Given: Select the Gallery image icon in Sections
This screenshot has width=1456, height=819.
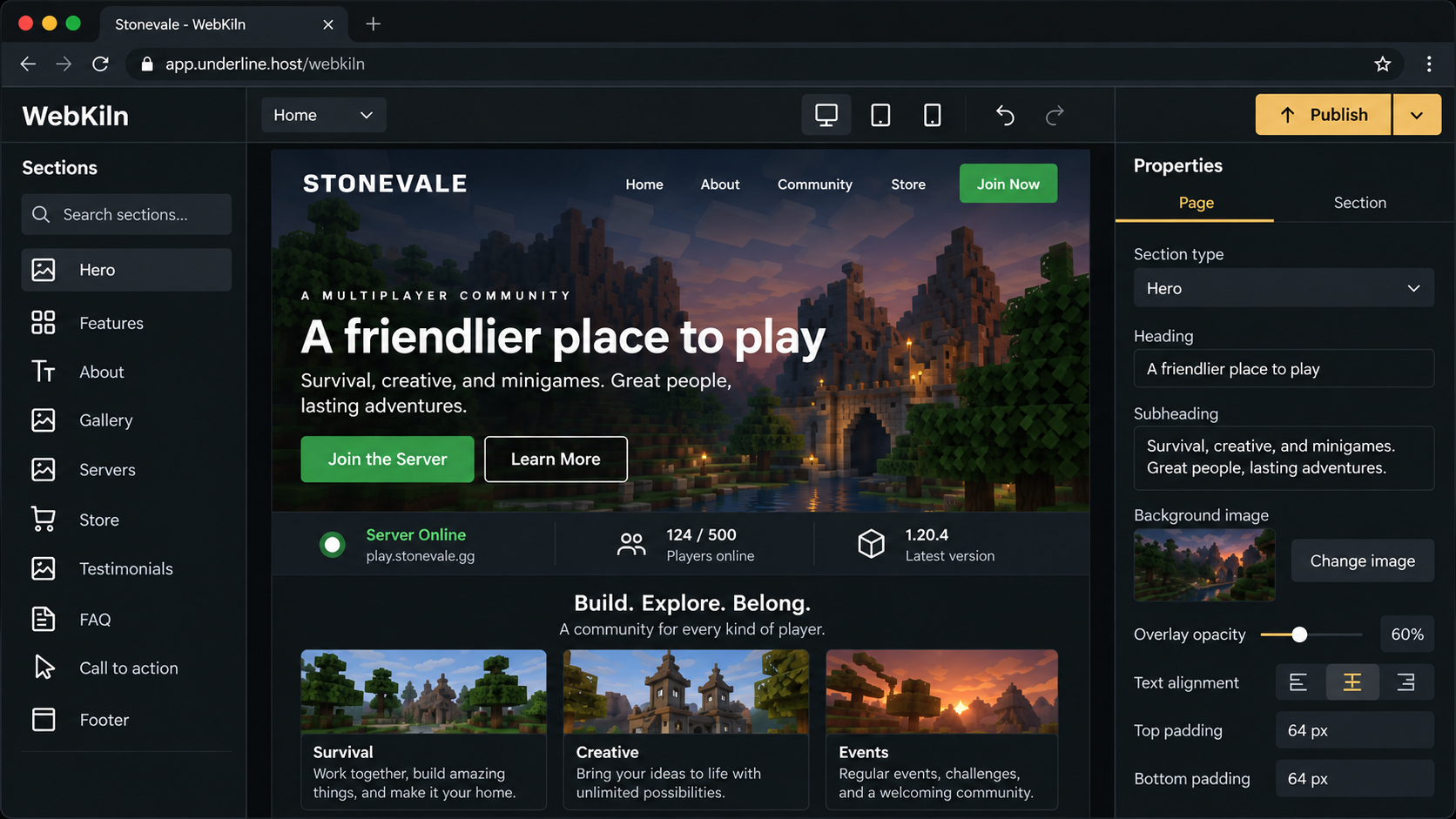Looking at the screenshot, I should (43, 420).
